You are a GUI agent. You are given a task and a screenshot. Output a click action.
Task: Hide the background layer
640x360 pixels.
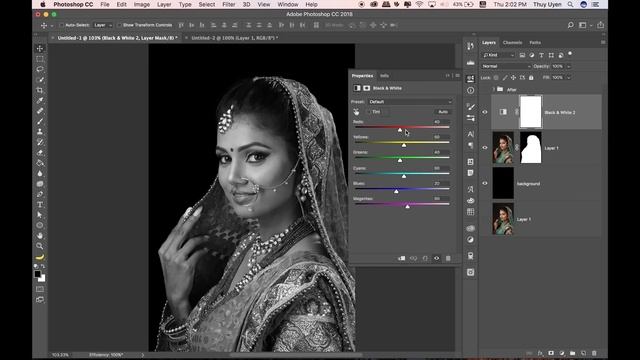click(485, 183)
